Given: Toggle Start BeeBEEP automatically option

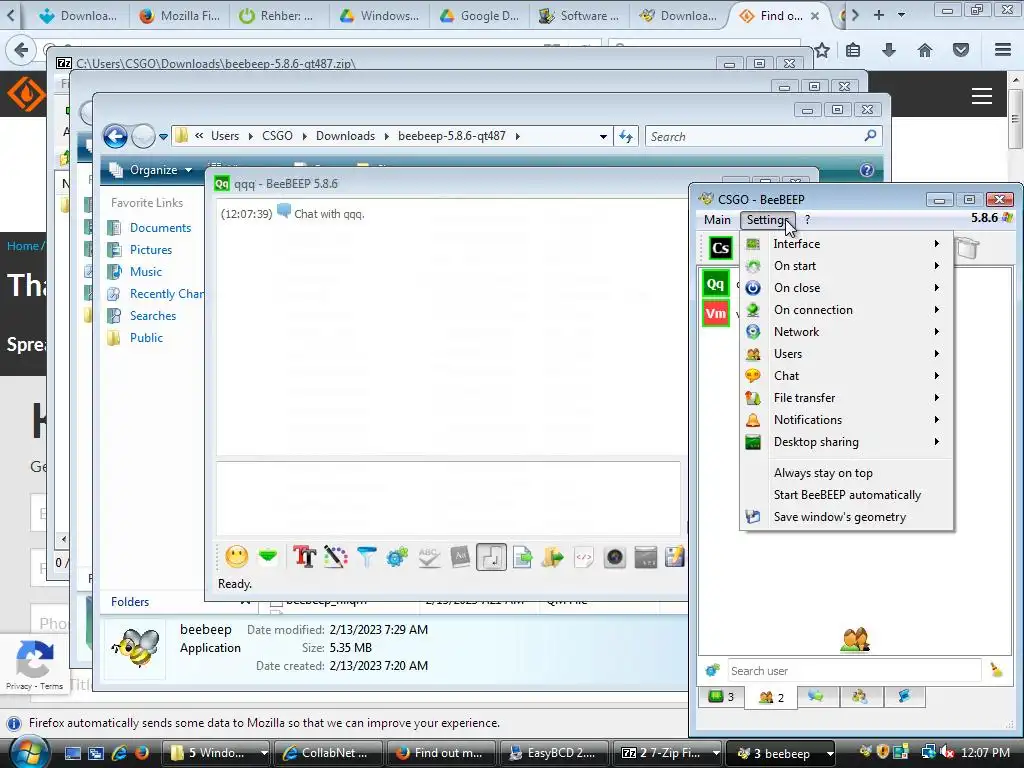Looking at the screenshot, I should click(x=846, y=495).
